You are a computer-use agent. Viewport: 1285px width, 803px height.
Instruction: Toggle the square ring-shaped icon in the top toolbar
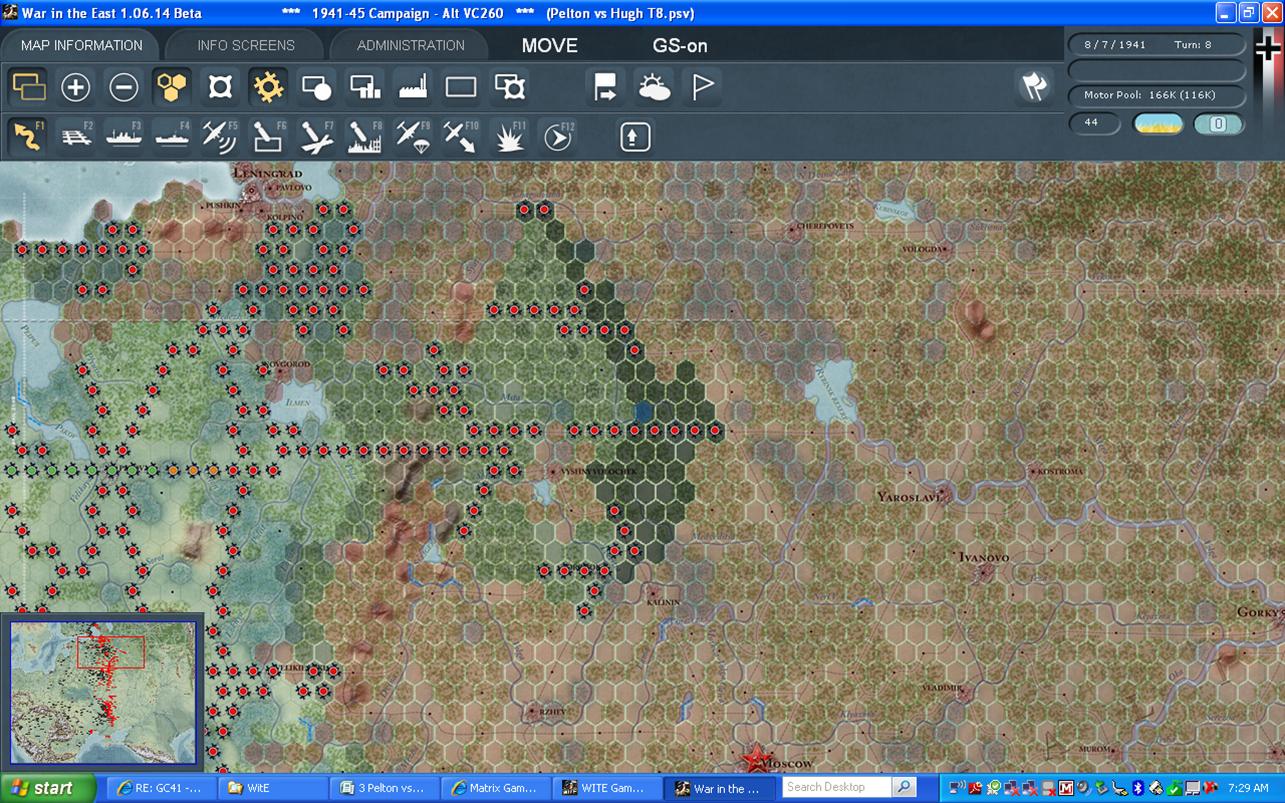(x=220, y=87)
